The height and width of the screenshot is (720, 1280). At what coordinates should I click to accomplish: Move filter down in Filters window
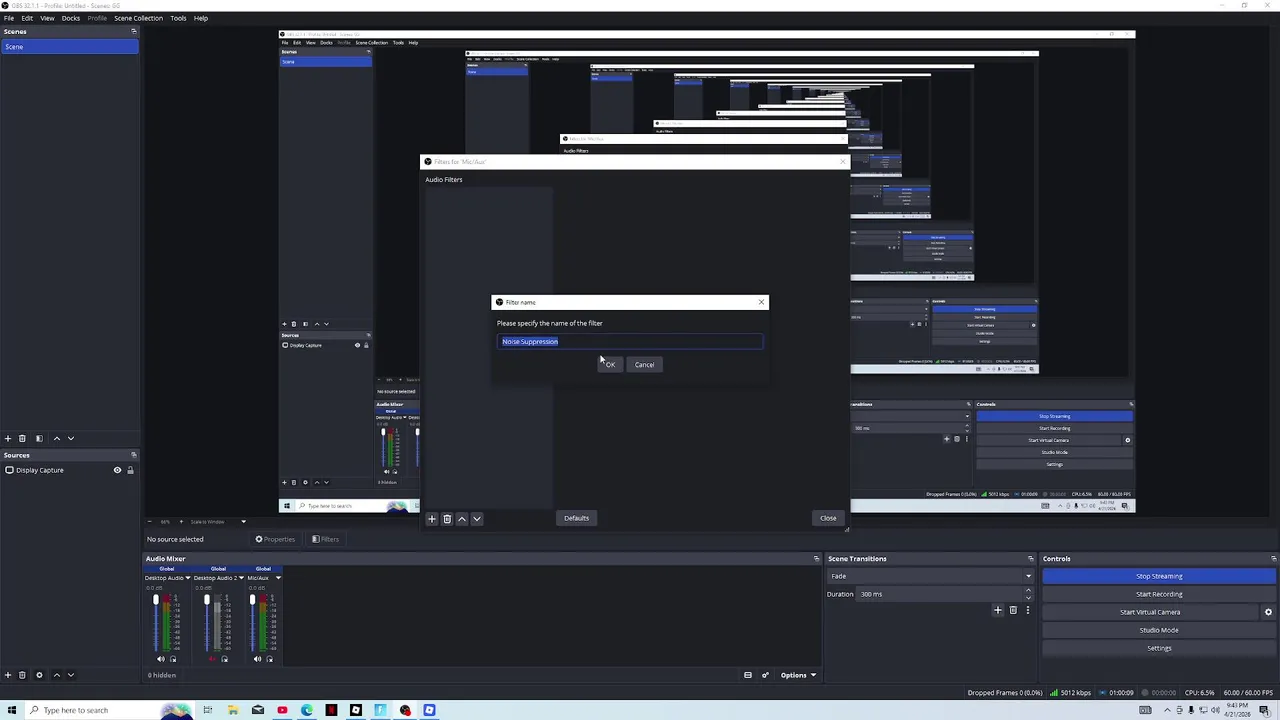[x=477, y=519]
